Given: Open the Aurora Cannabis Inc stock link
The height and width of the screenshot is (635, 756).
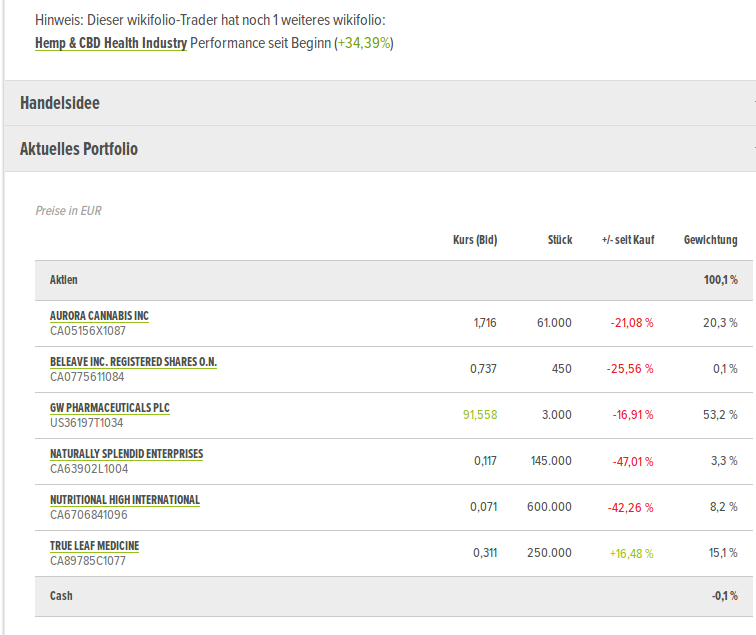Looking at the screenshot, I should [99, 315].
